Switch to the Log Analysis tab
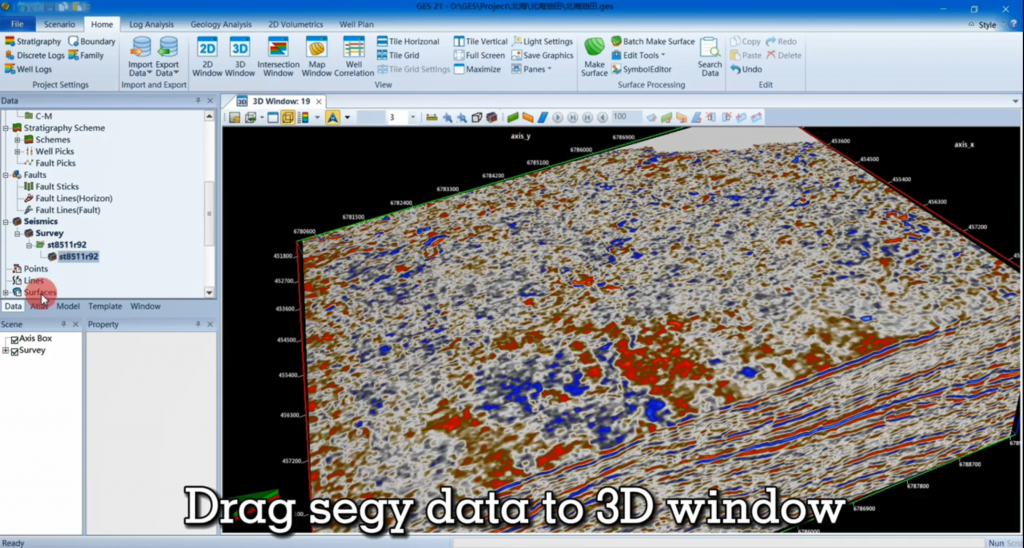The image size is (1024, 548). click(x=152, y=24)
